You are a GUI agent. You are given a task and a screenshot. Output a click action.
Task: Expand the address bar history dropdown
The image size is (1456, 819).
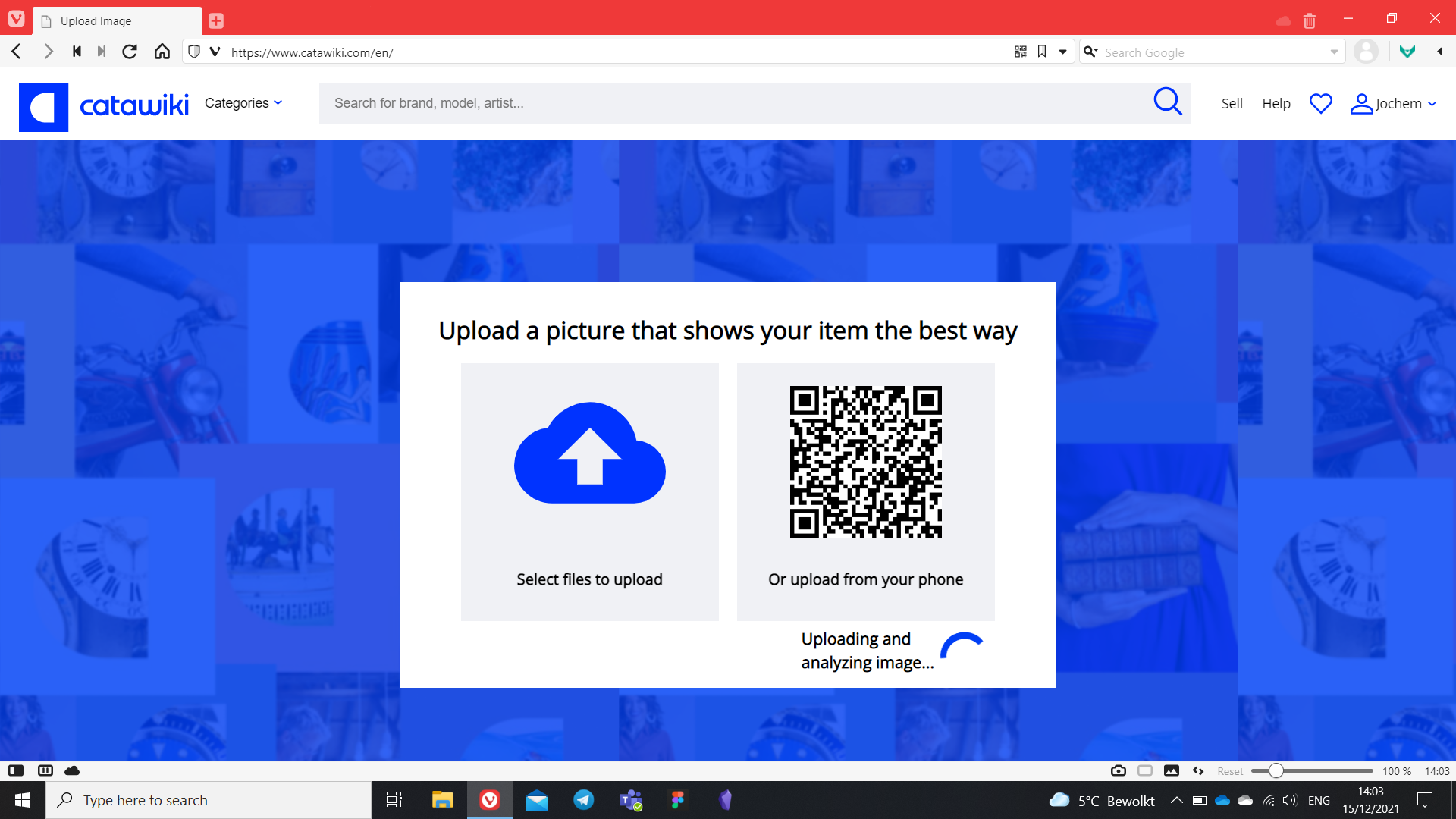[x=1063, y=52]
